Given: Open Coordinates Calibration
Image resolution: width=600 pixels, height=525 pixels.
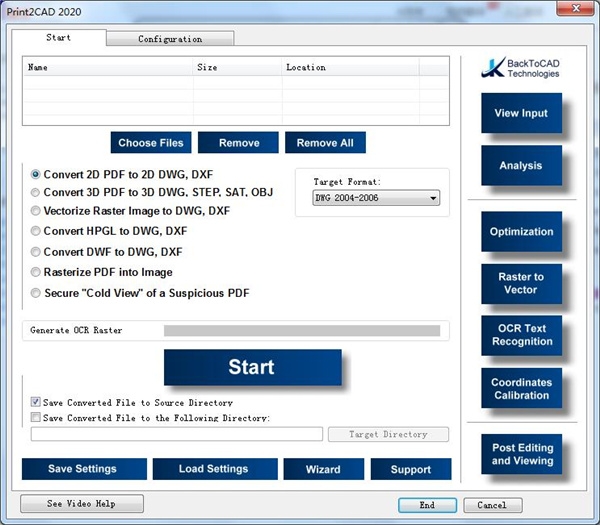Looking at the screenshot, I should click(520, 388).
